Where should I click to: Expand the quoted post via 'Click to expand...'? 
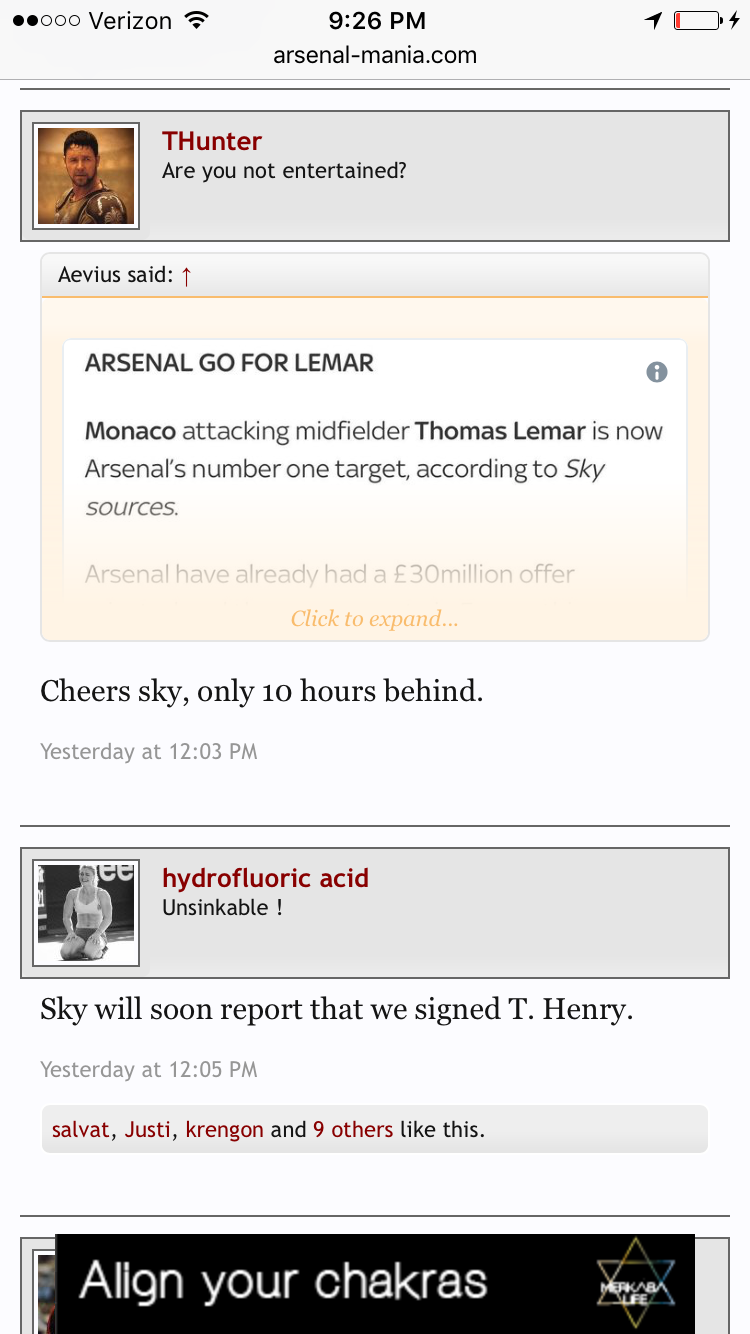click(x=374, y=619)
